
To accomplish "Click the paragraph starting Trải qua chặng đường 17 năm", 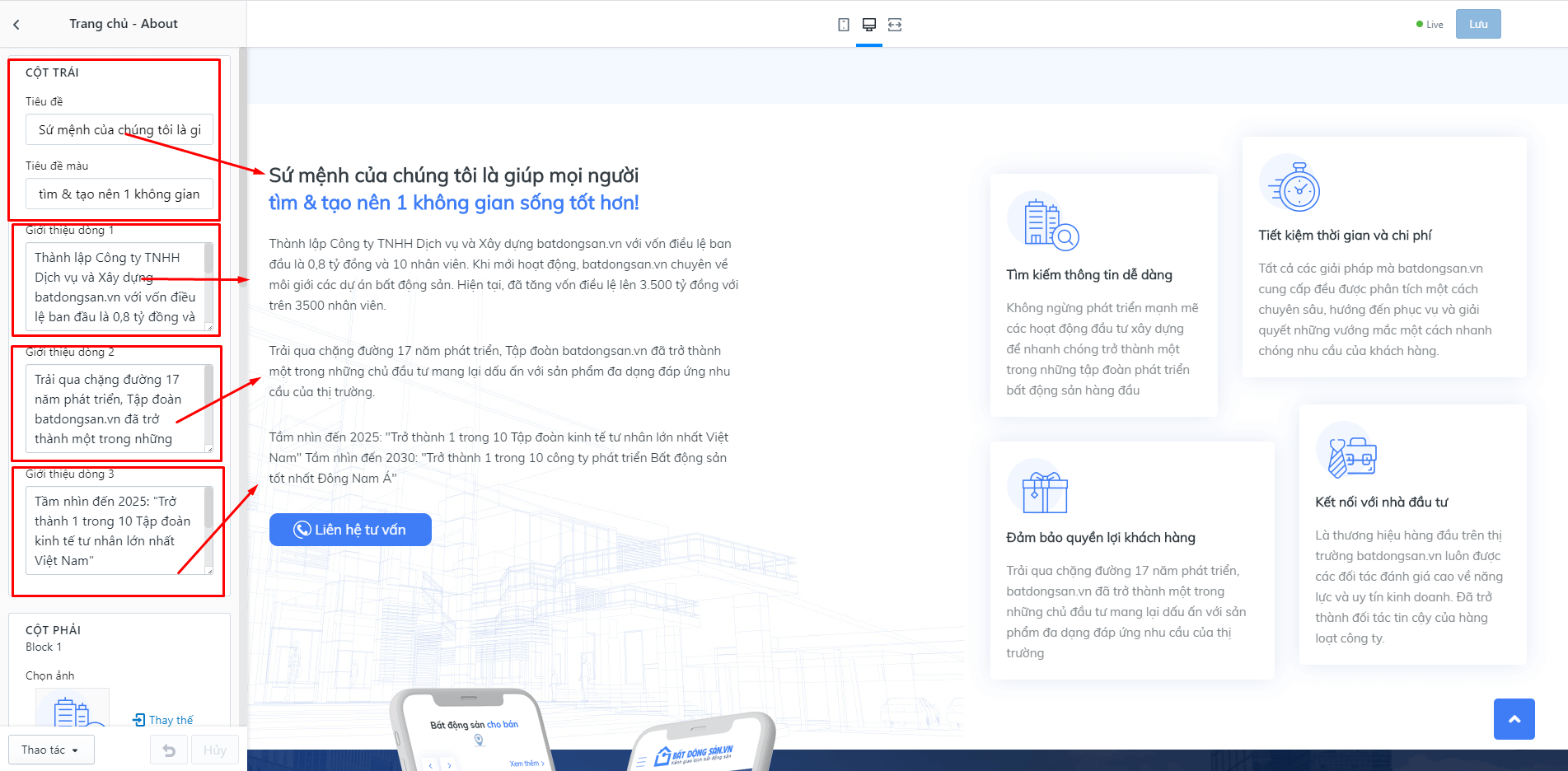I will (x=500, y=371).
